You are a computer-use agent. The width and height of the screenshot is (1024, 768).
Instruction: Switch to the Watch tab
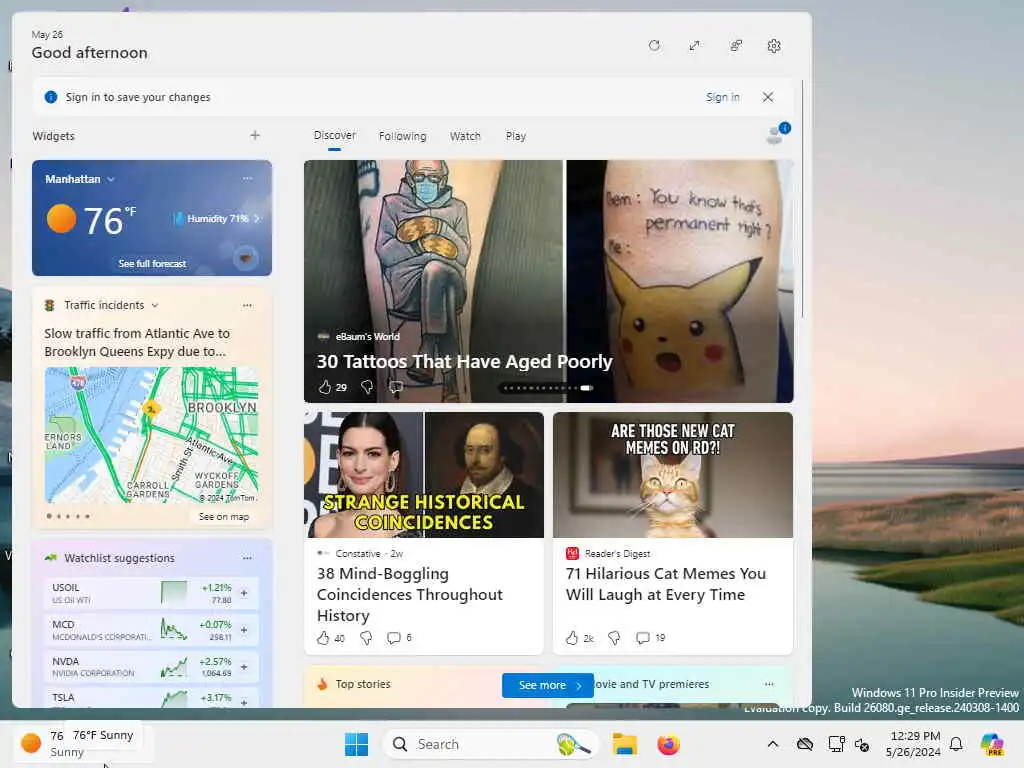click(x=465, y=136)
